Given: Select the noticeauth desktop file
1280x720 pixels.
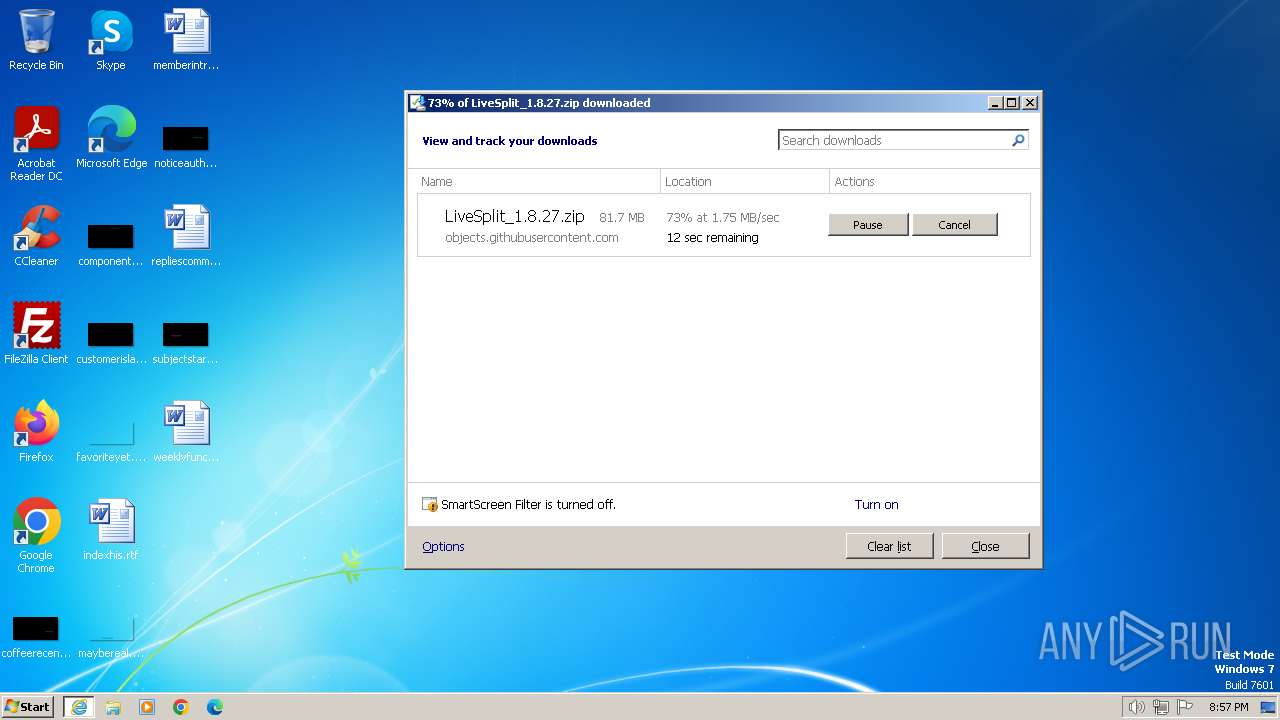Looking at the screenshot, I should (186, 145).
